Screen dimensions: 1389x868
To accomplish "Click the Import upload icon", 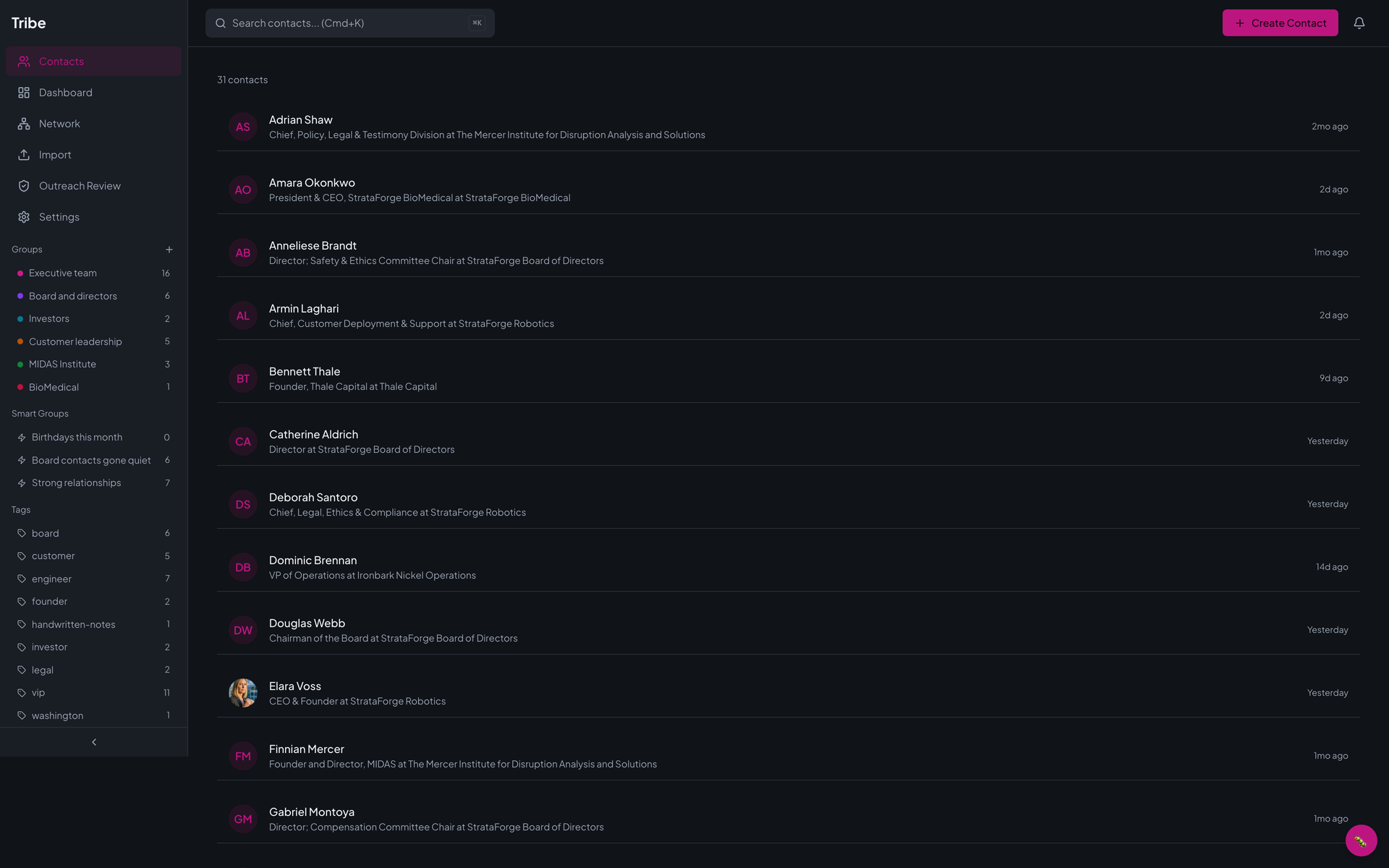I will pos(24,155).
